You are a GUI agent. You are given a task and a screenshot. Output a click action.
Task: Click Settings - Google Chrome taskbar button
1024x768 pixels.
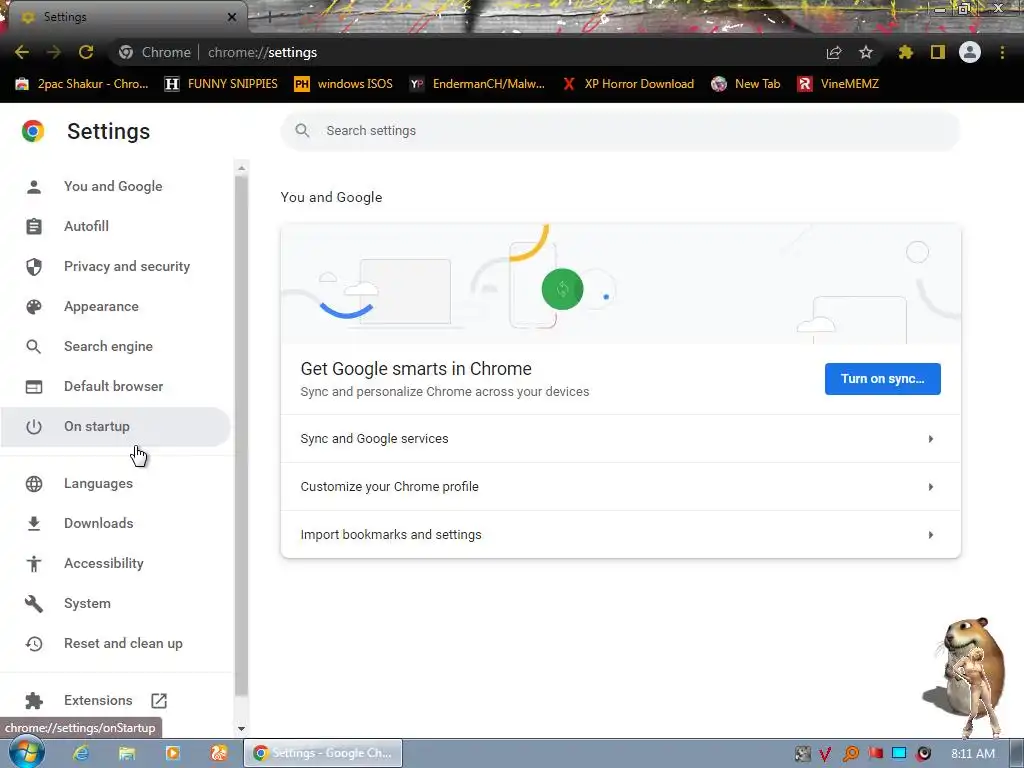tap(323, 753)
